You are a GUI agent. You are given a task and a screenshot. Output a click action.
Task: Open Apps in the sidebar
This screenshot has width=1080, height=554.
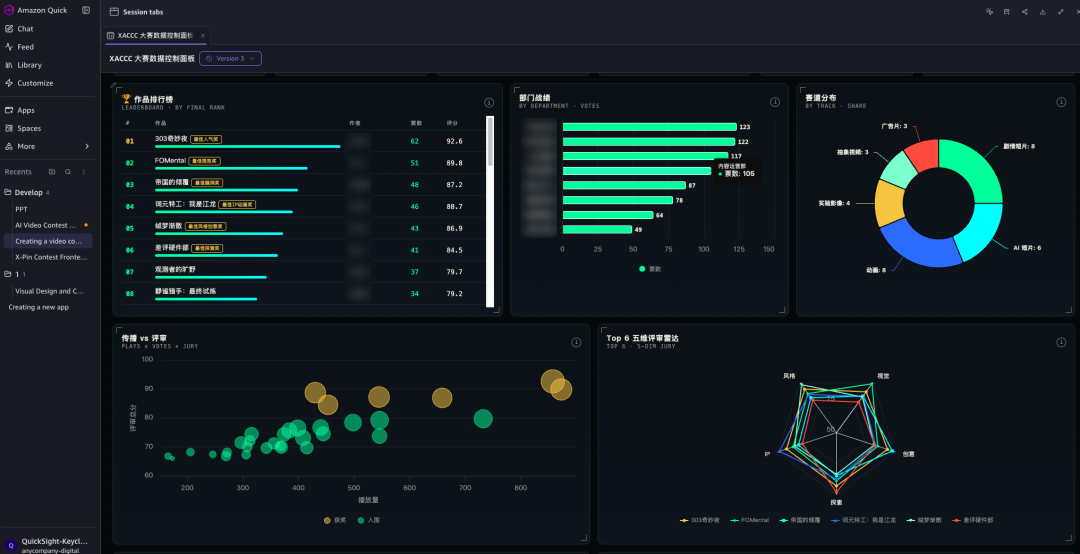tap(20, 110)
